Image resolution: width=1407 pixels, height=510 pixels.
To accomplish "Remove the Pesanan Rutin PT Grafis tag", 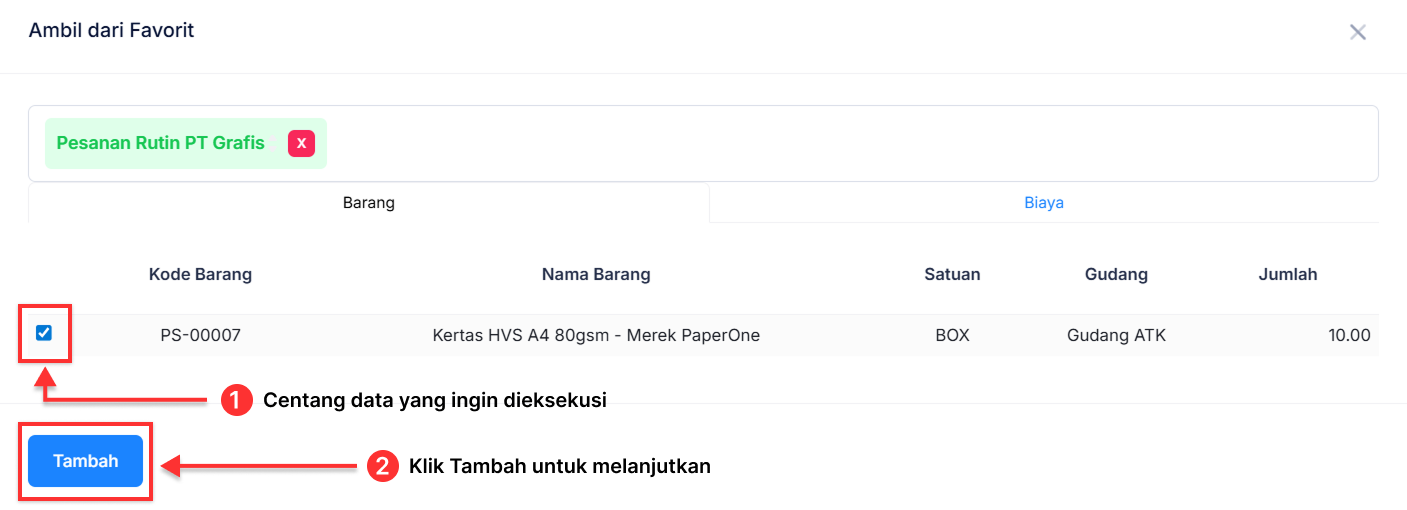I will [301, 143].
